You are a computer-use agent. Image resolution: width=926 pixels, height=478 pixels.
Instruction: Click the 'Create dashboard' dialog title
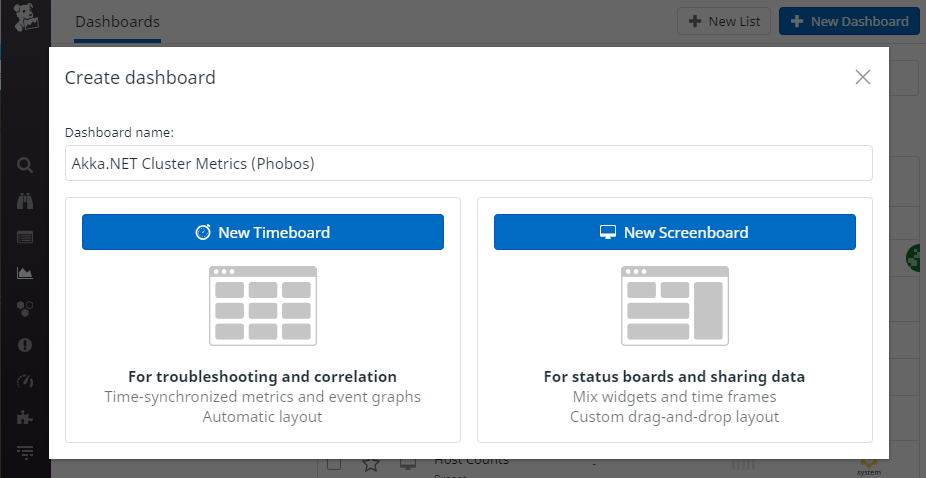click(140, 77)
